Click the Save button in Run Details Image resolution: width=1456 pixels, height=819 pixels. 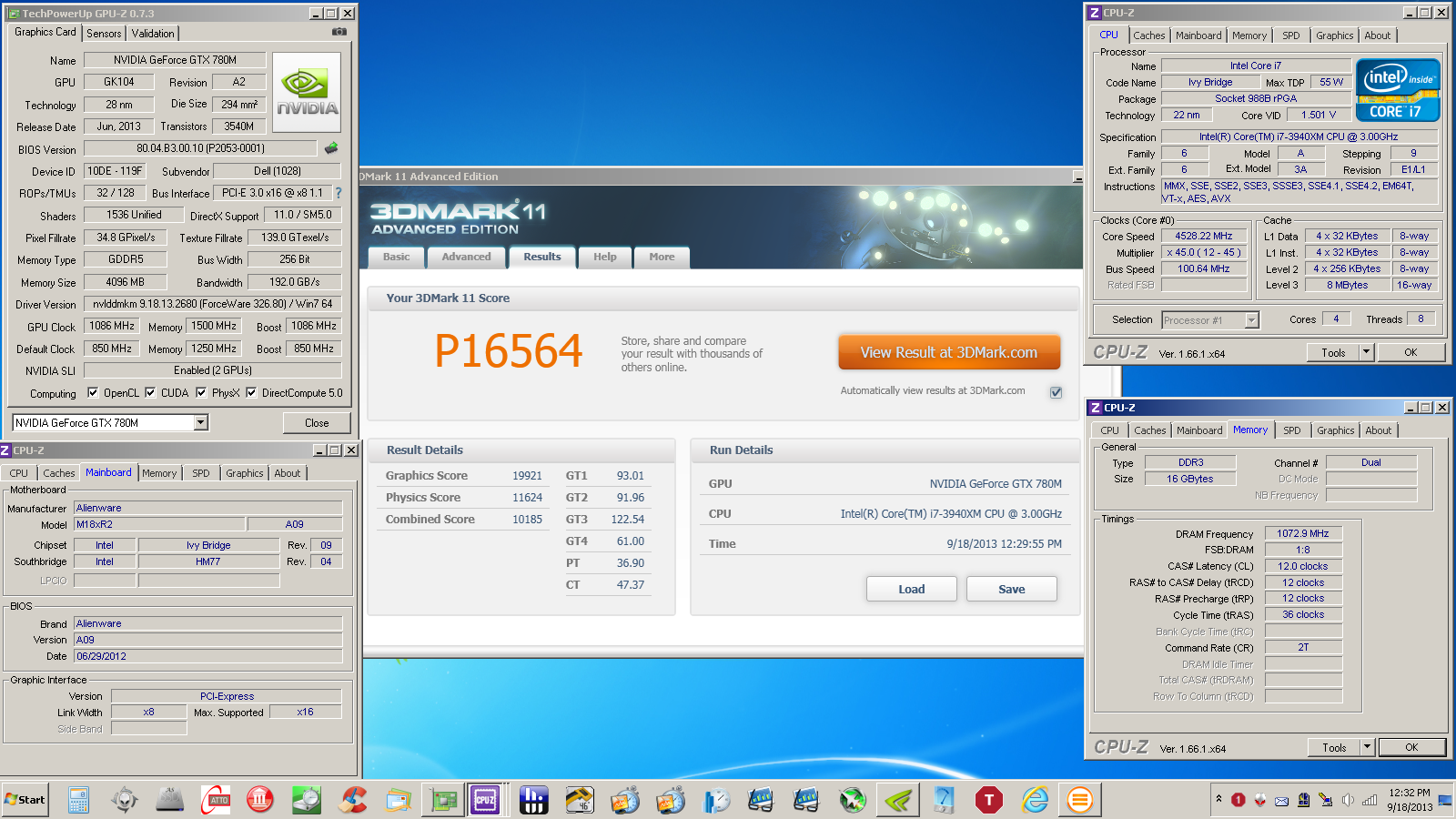click(x=1011, y=589)
